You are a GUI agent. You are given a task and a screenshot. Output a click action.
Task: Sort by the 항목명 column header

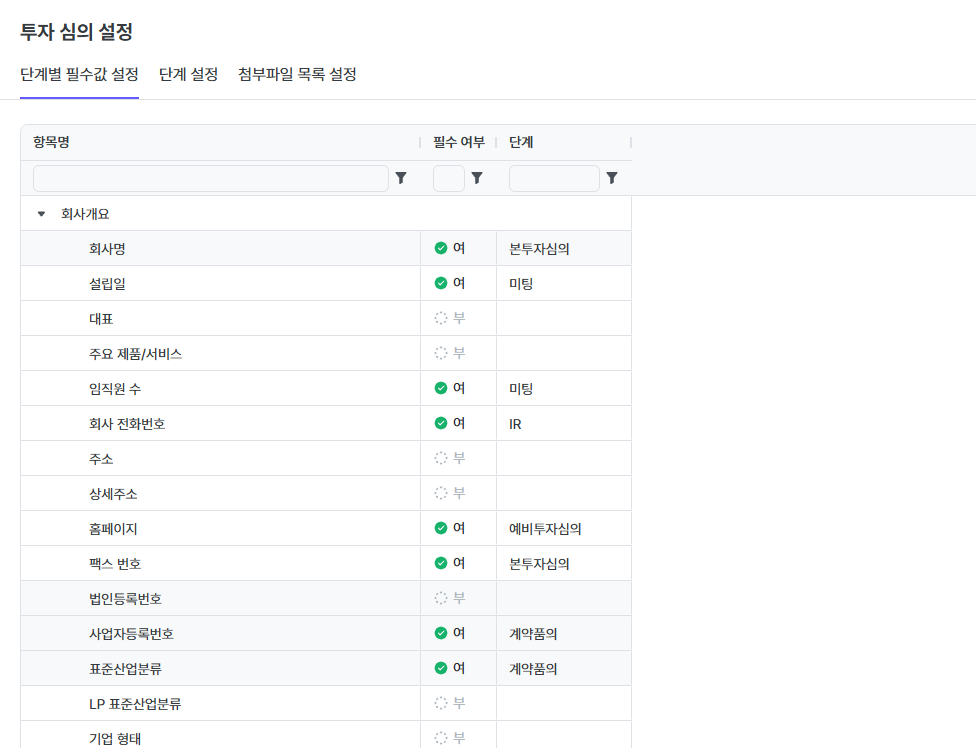coord(51,143)
